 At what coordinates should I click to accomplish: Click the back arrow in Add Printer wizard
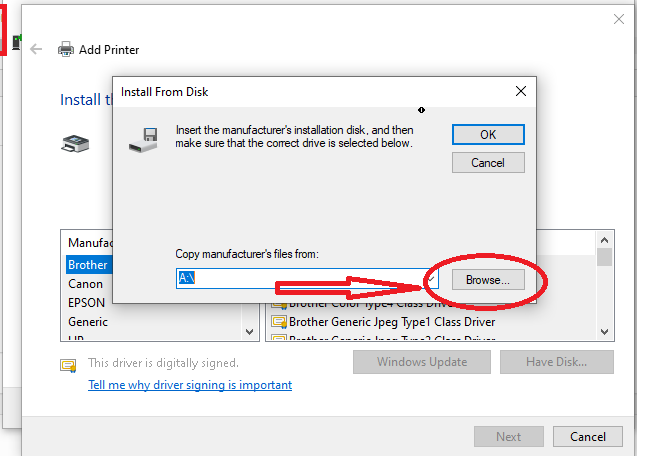37,49
